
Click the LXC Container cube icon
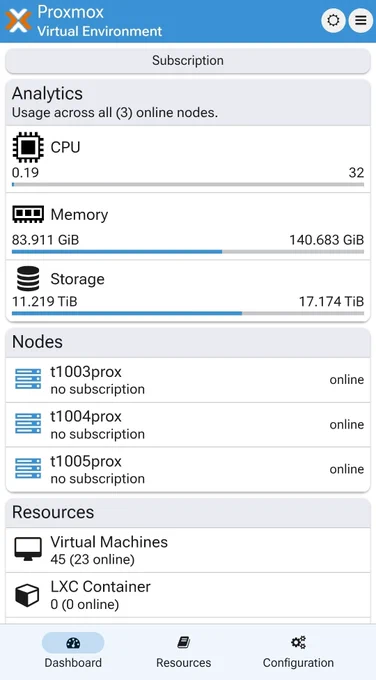(27, 595)
